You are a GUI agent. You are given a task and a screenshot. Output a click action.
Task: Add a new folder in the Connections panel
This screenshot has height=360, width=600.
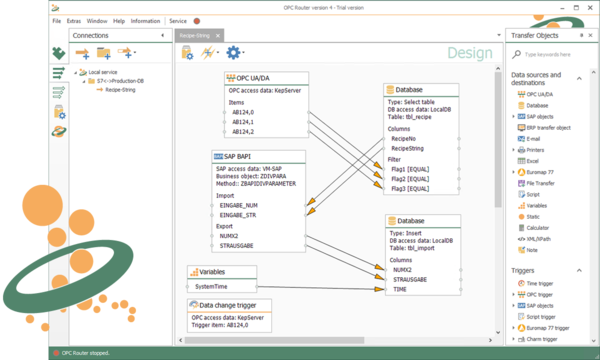(103, 53)
